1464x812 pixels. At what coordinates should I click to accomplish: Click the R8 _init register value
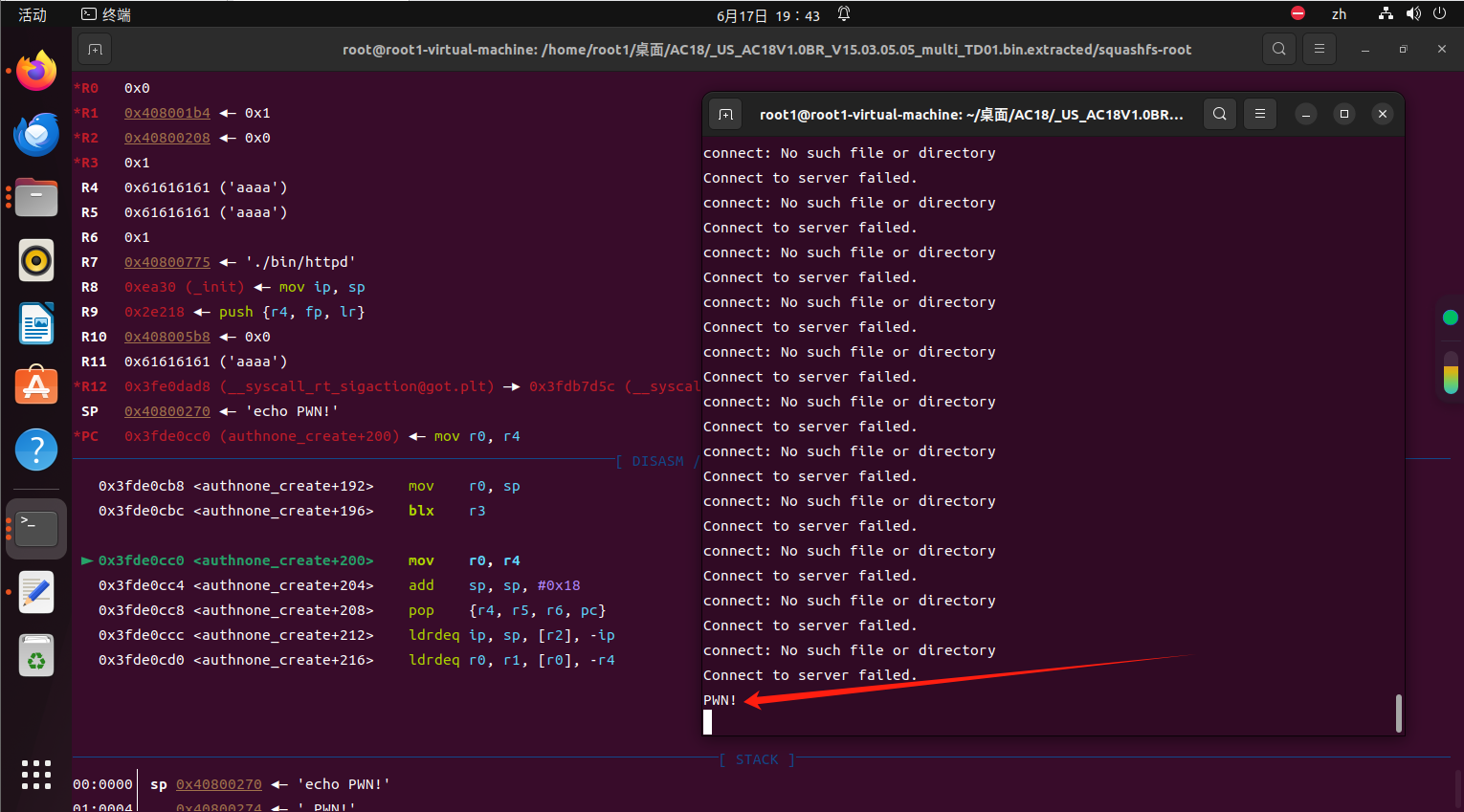pos(185,287)
